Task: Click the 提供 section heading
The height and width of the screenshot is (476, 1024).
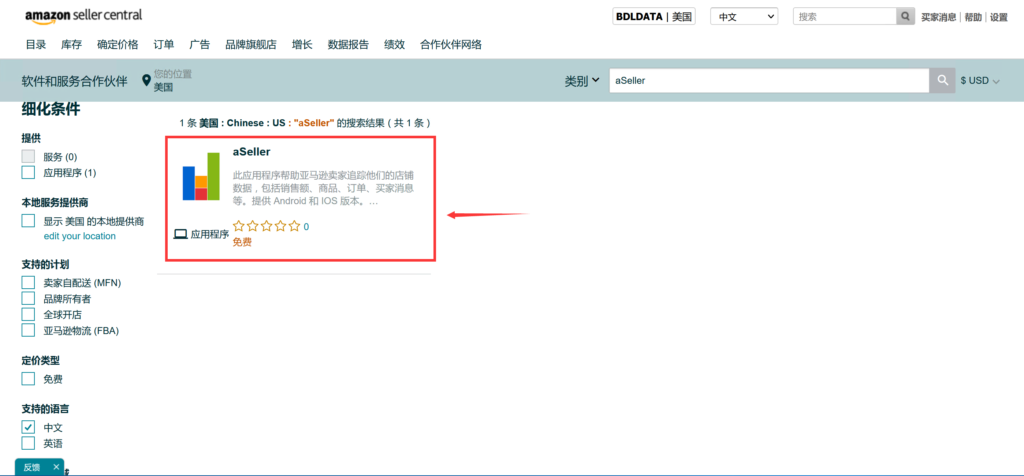Action: (x=31, y=138)
